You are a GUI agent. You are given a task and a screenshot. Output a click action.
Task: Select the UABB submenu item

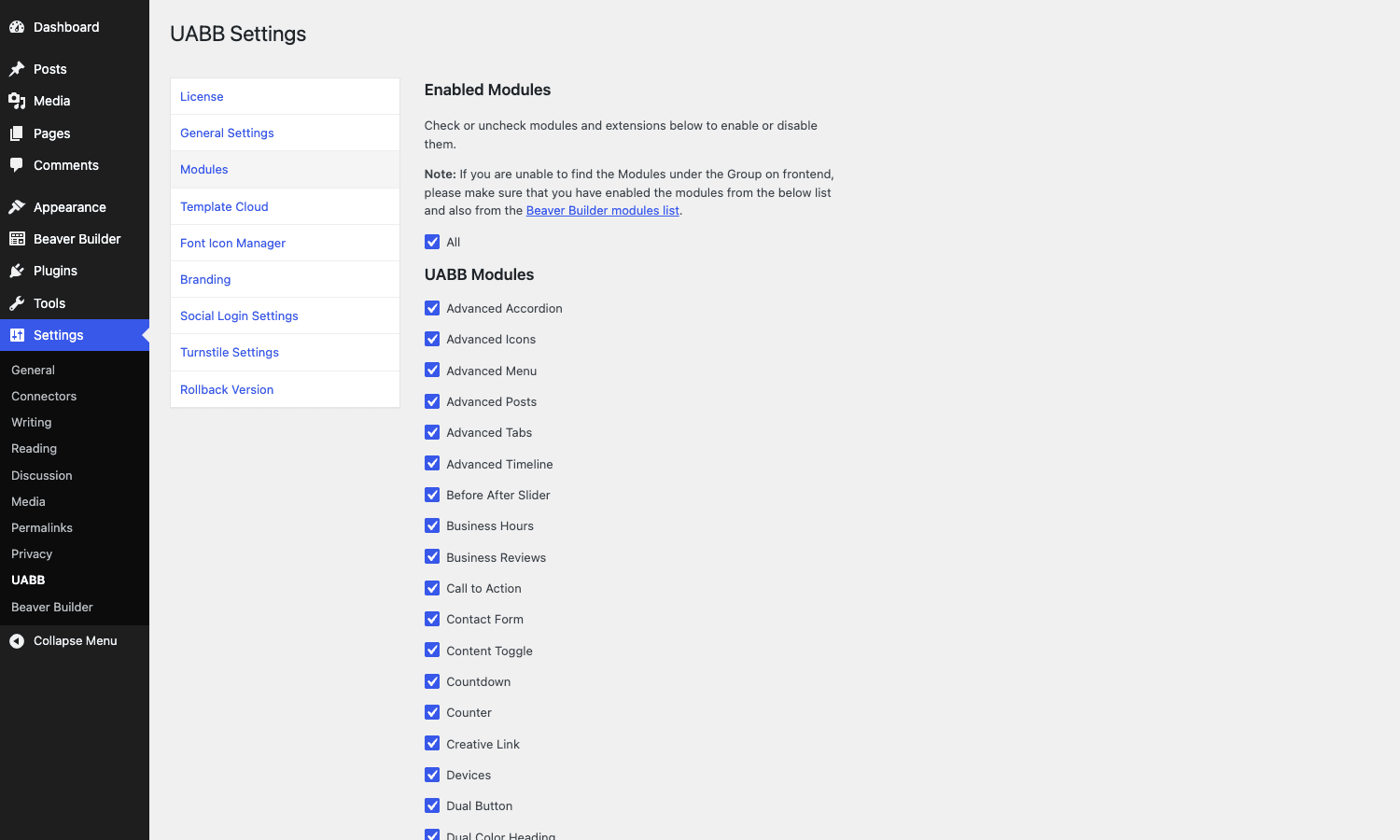click(x=75, y=581)
